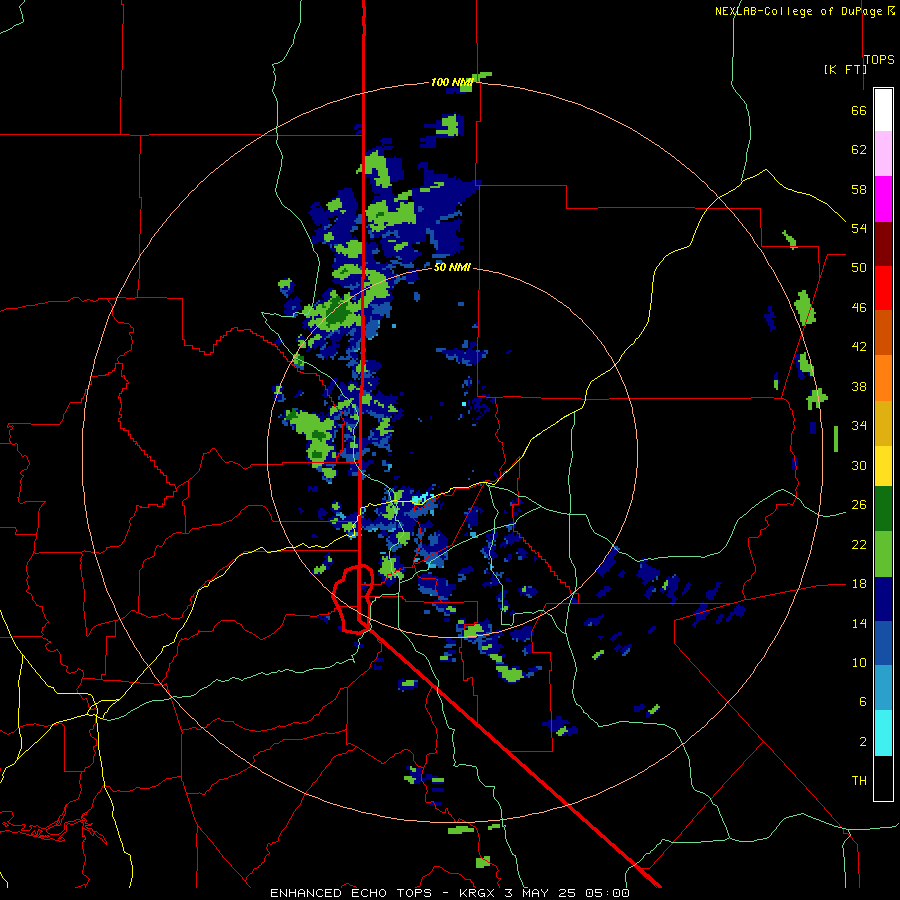Click the "ENHANCED ECHO TOPS - KRGX" title
Viewport: 900px width, 900px height.
pos(384,893)
